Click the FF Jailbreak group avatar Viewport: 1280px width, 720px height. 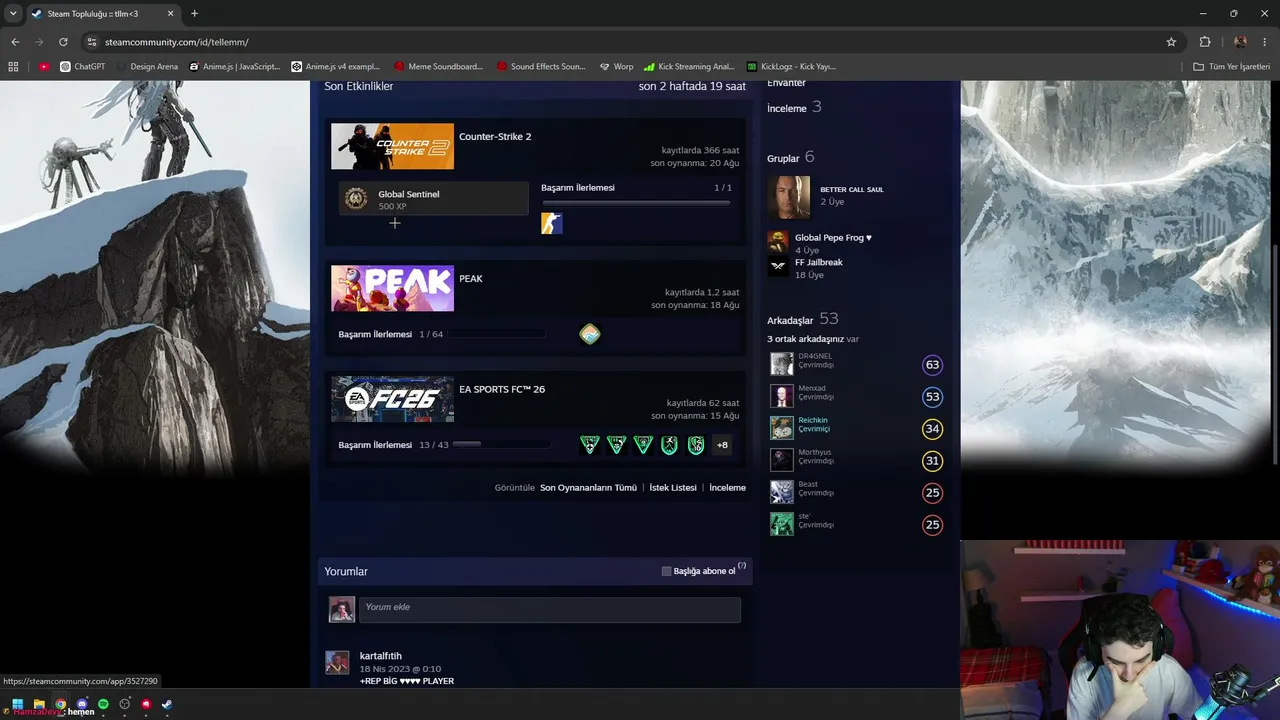pos(778,267)
